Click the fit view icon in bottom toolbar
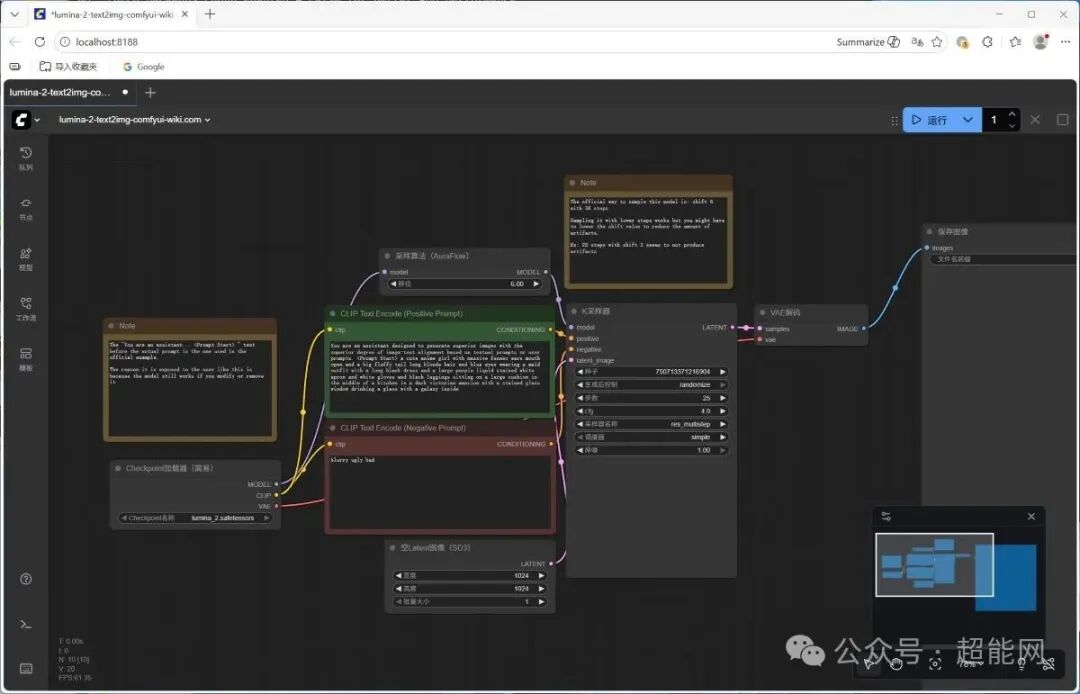The image size is (1080, 694). pyautogui.click(x=935, y=662)
